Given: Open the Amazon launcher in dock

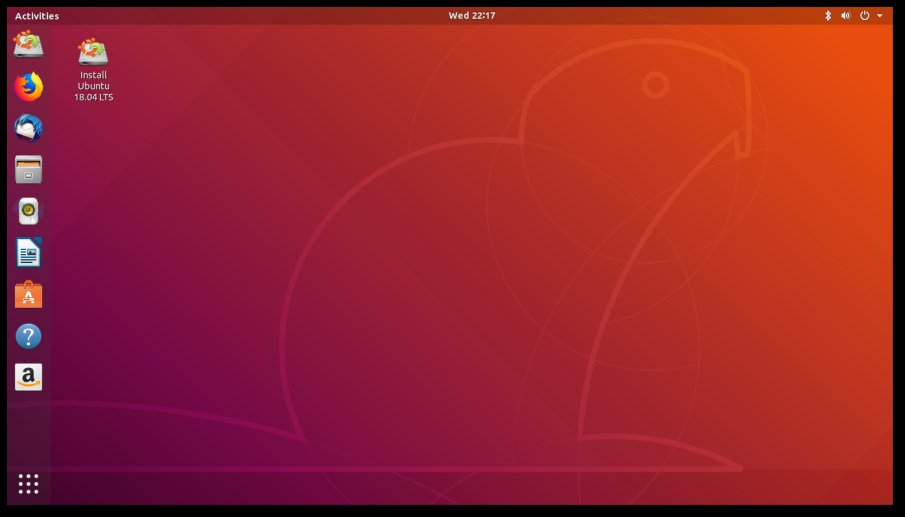Looking at the screenshot, I should click(x=28, y=377).
